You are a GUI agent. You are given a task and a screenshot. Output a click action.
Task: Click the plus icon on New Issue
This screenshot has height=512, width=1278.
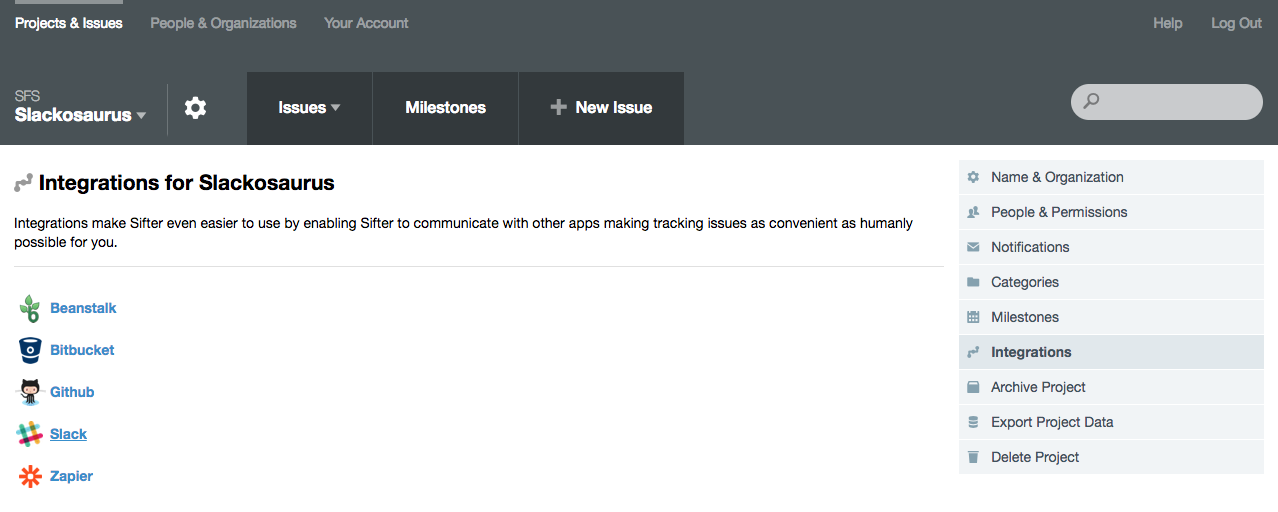tap(559, 107)
